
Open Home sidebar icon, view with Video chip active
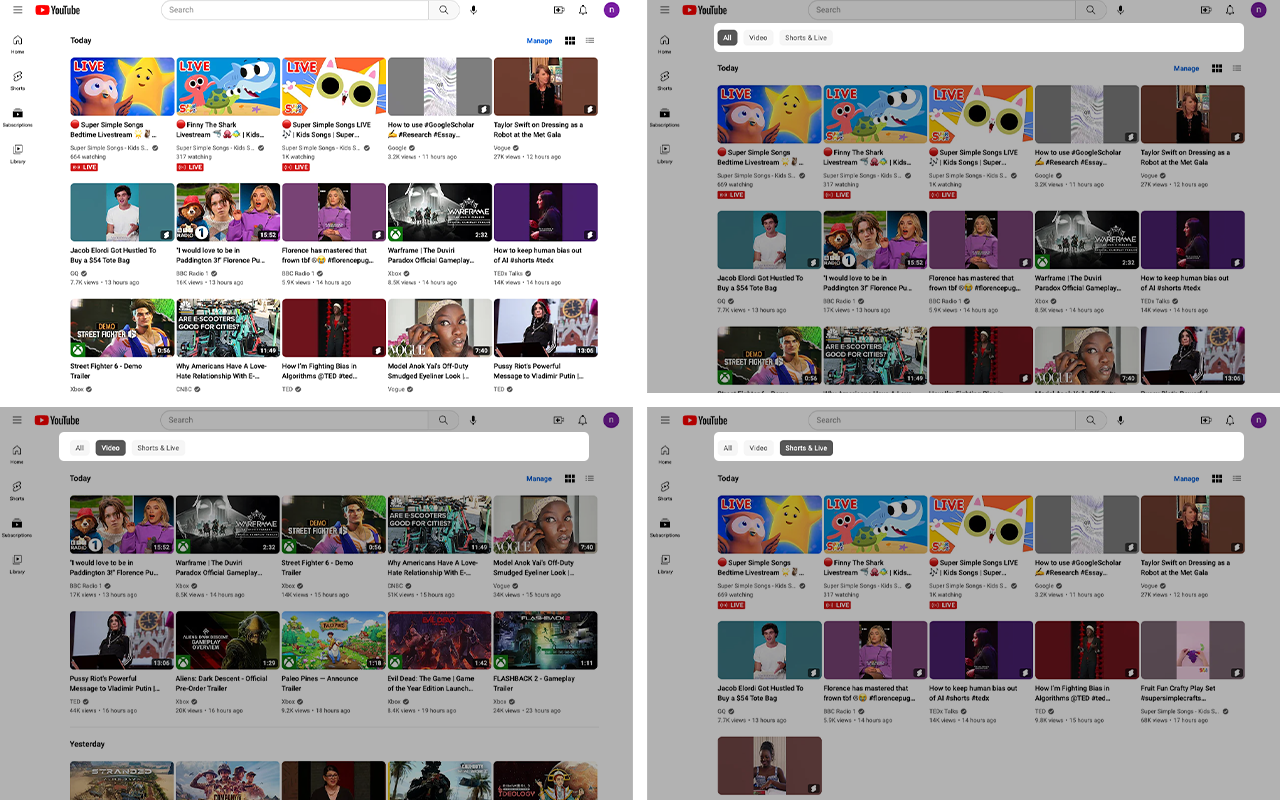(x=18, y=453)
